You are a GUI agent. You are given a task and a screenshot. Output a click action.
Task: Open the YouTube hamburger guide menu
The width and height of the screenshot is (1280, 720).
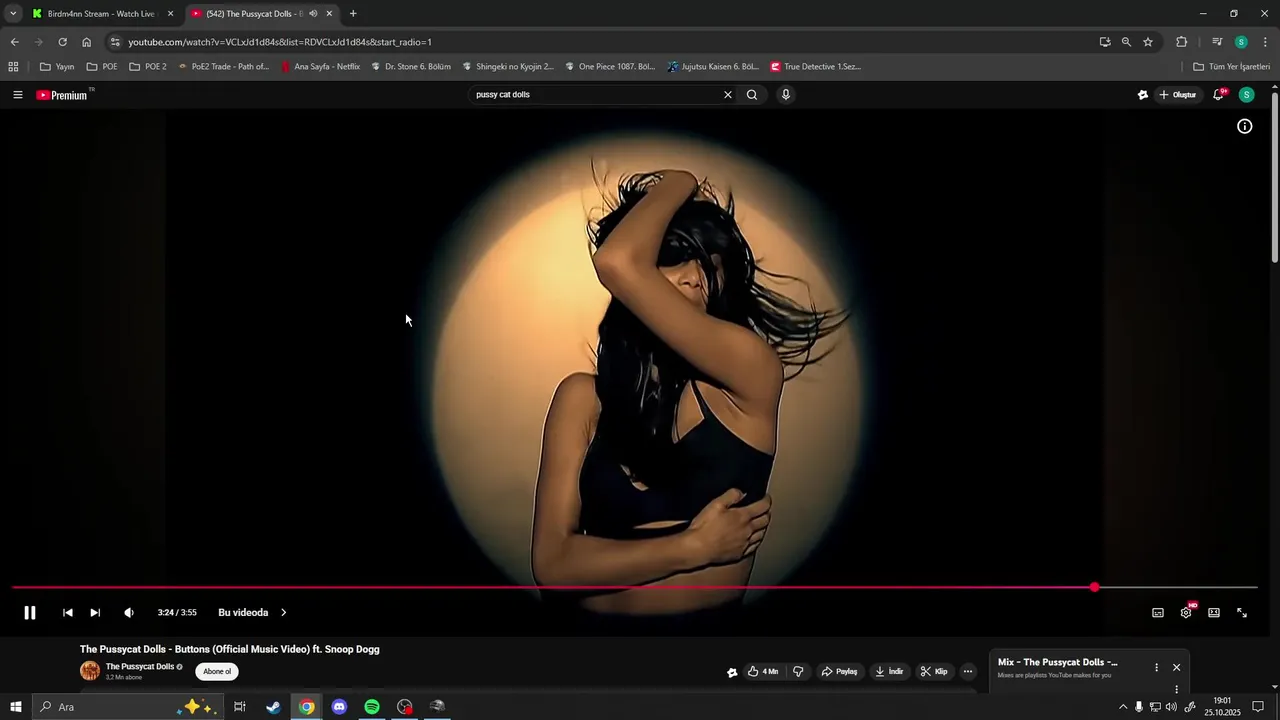[x=18, y=95]
